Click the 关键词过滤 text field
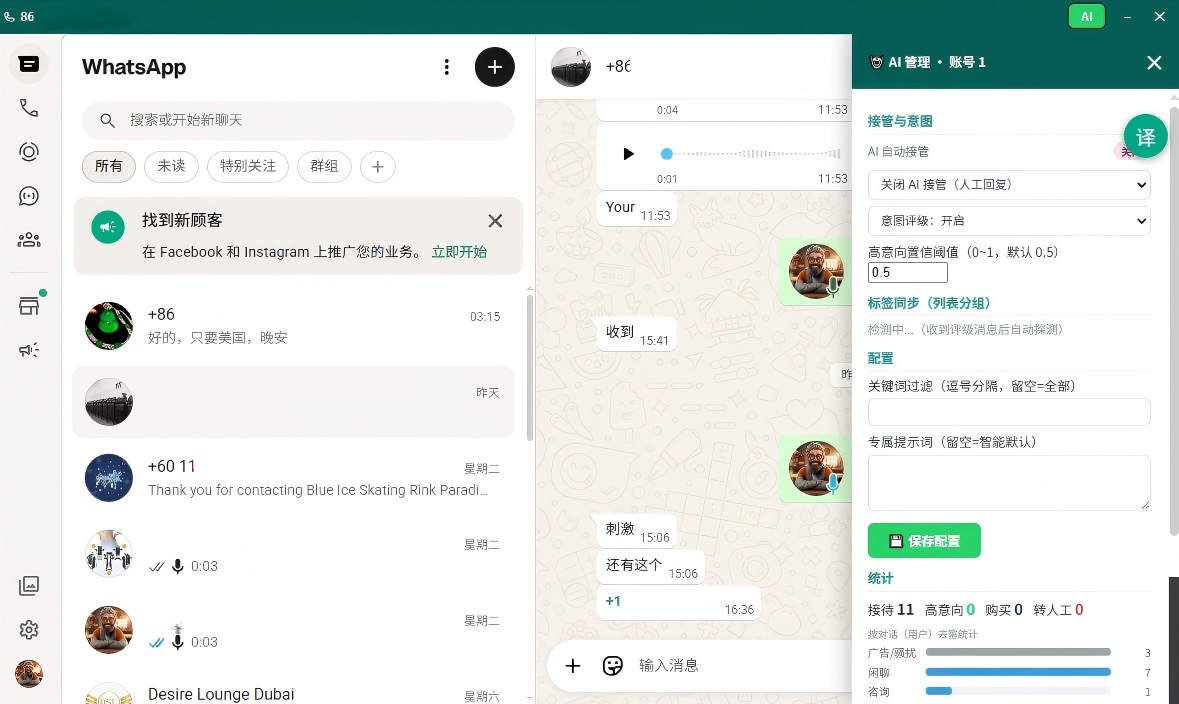The image size is (1179, 704). tap(1009, 412)
